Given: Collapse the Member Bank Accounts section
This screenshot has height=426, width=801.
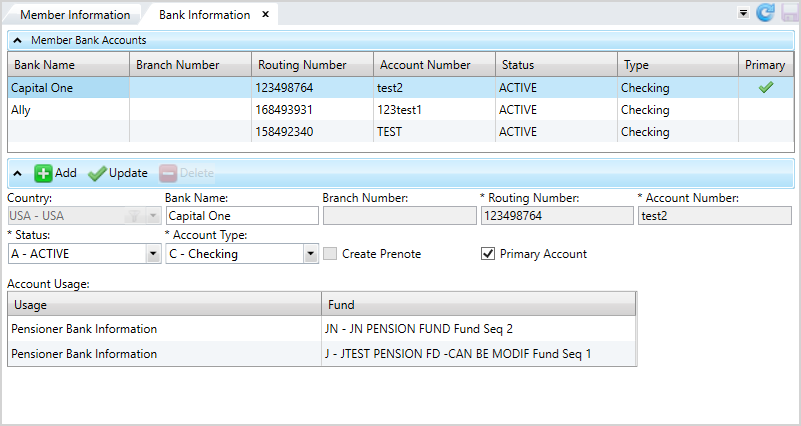Looking at the screenshot, I should coord(18,40).
